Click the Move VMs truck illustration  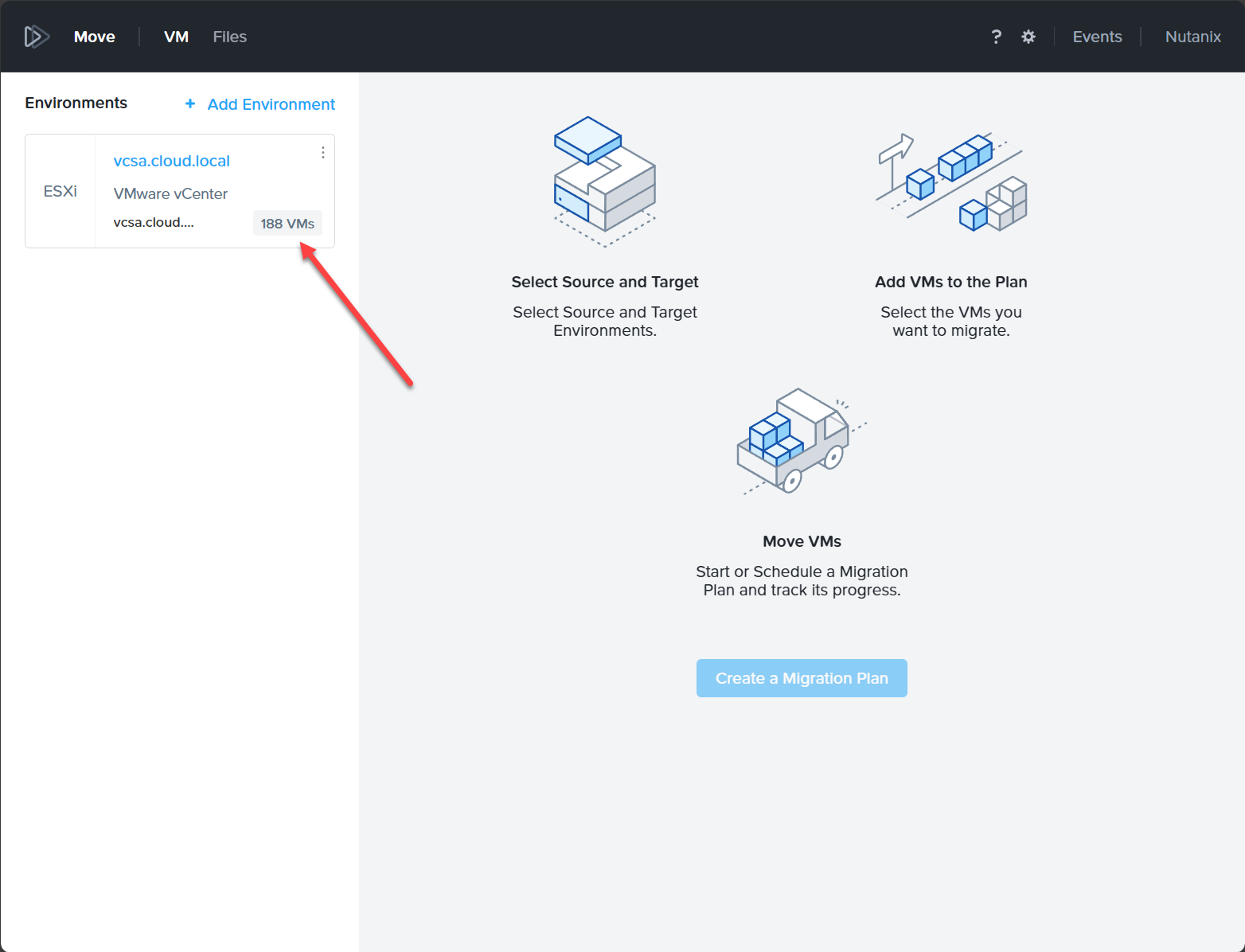801,441
